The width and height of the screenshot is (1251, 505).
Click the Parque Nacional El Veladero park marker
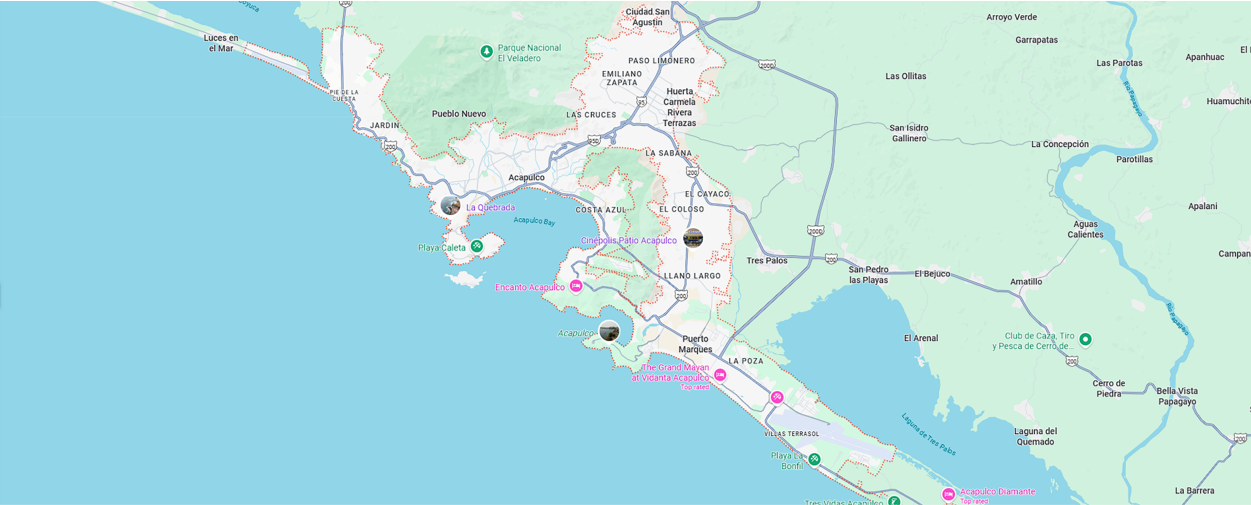[486, 51]
